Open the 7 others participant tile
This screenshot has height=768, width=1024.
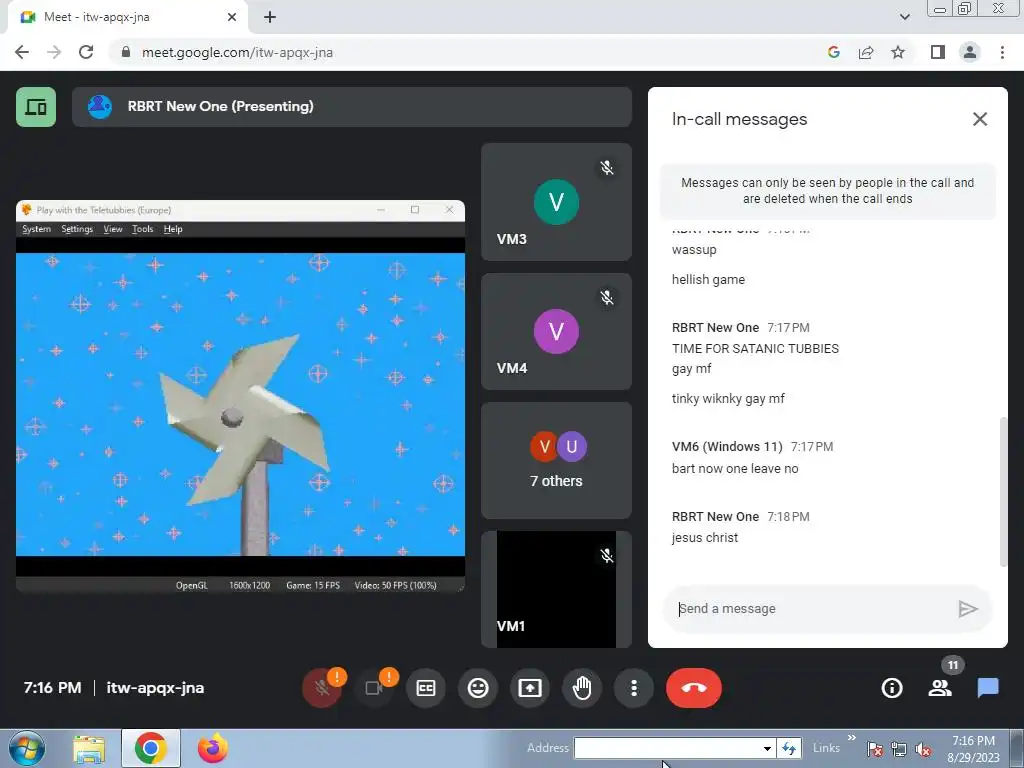[556, 460]
